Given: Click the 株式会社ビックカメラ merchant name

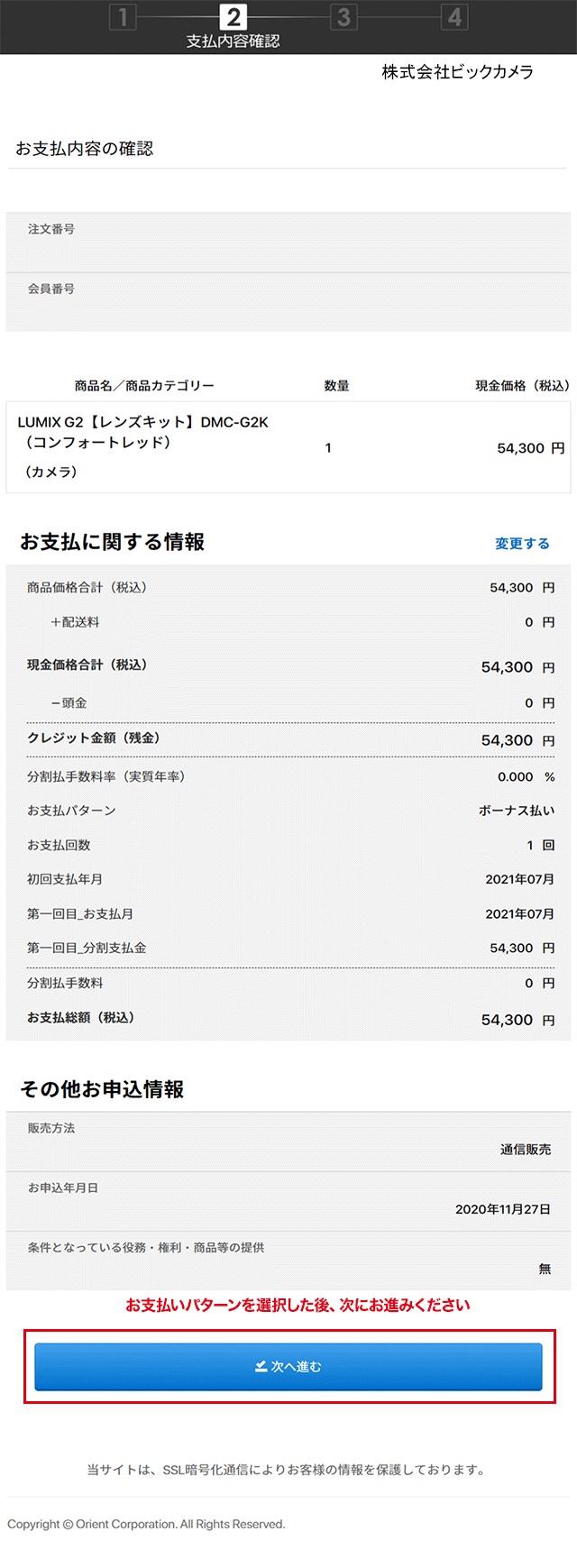Looking at the screenshot, I should click(x=456, y=72).
